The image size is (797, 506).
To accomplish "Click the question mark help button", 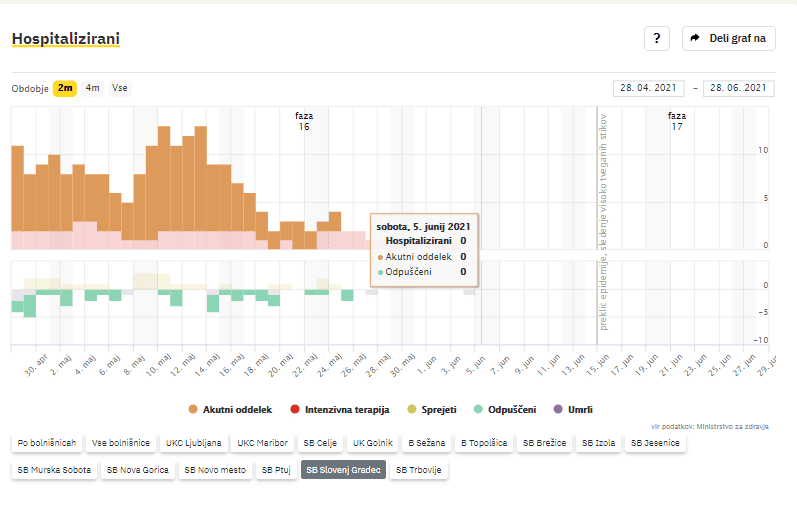I will (656, 38).
